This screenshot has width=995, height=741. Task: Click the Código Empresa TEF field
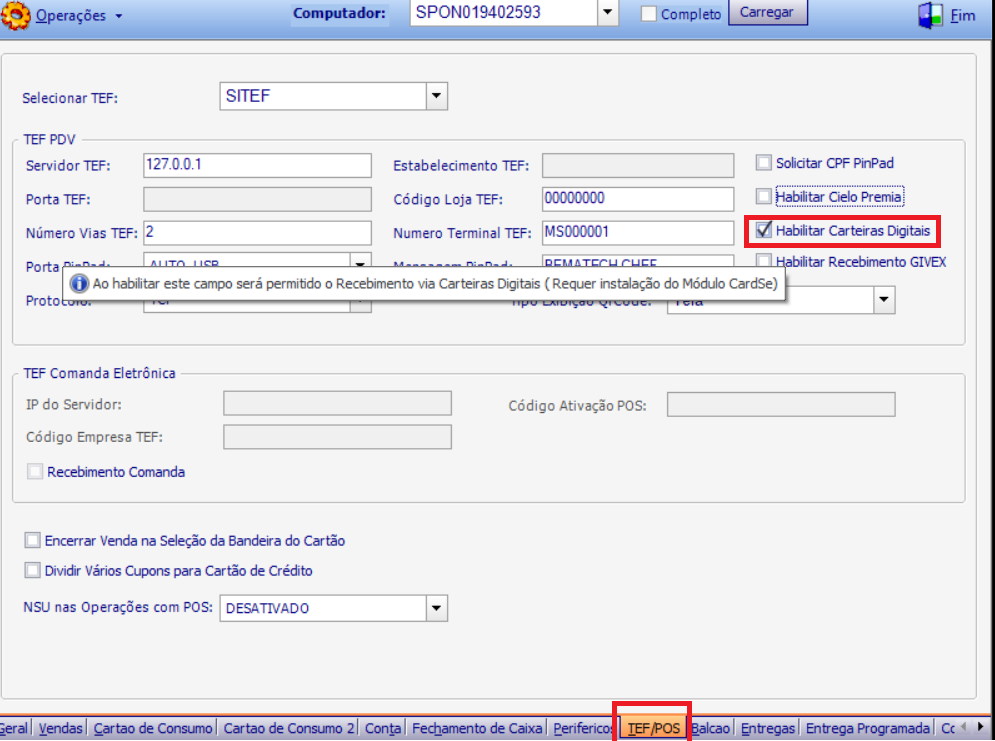[x=337, y=437]
